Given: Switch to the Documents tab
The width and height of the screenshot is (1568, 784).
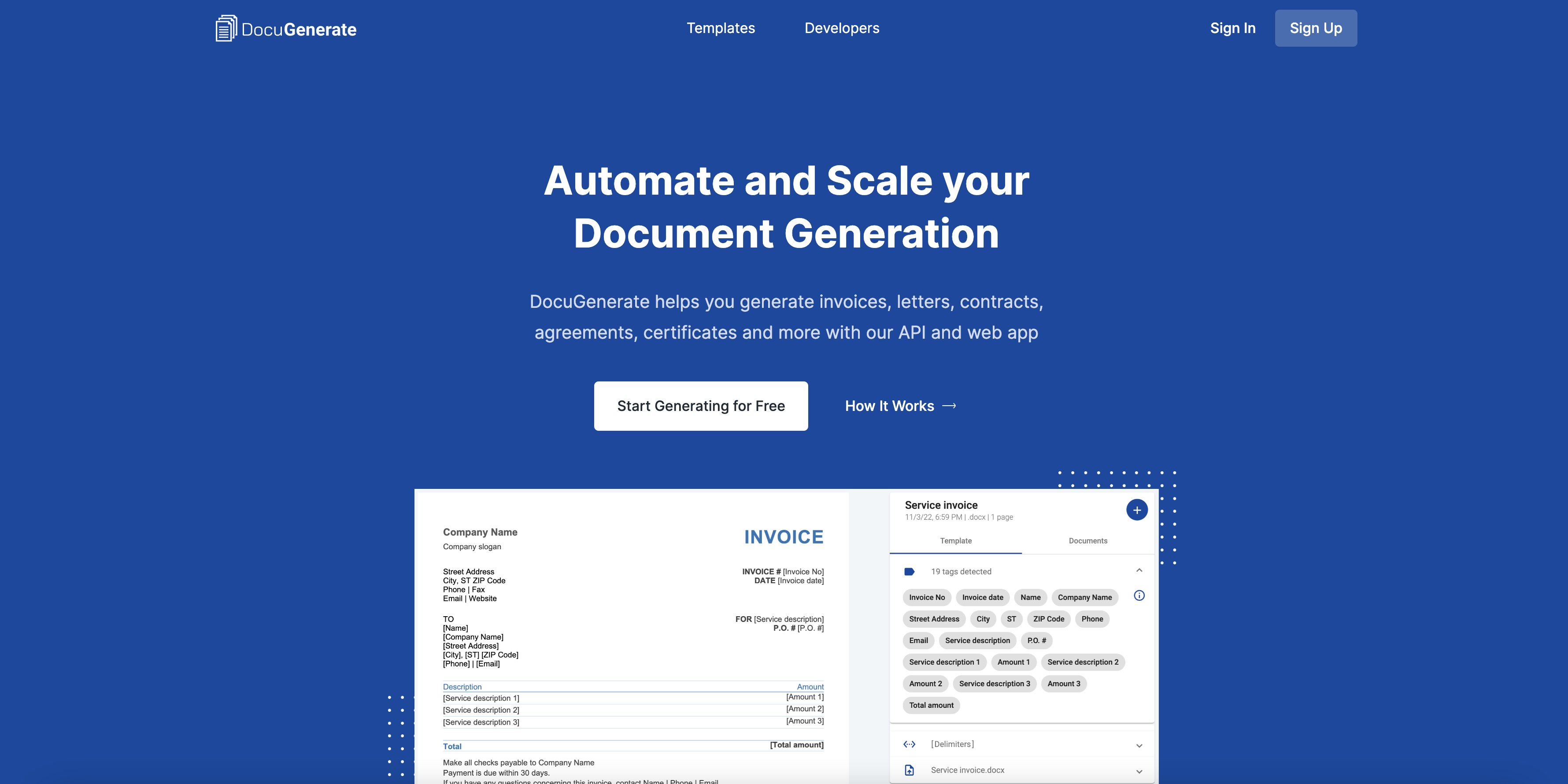Looking at the screenshot, I should click(x=1087, y=540).
